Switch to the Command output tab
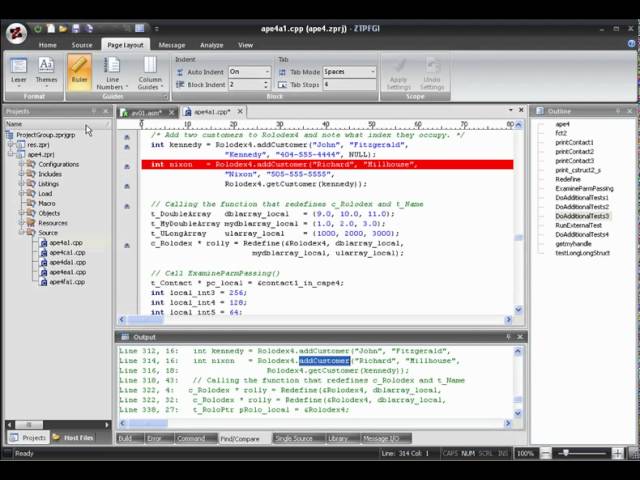Viewport: 640px width, 480px height. click(196, 438)
